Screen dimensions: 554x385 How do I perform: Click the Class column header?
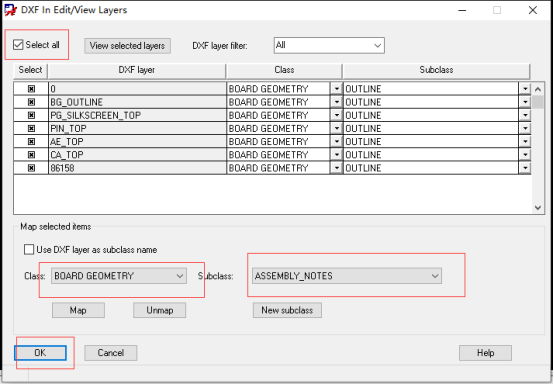284,70
